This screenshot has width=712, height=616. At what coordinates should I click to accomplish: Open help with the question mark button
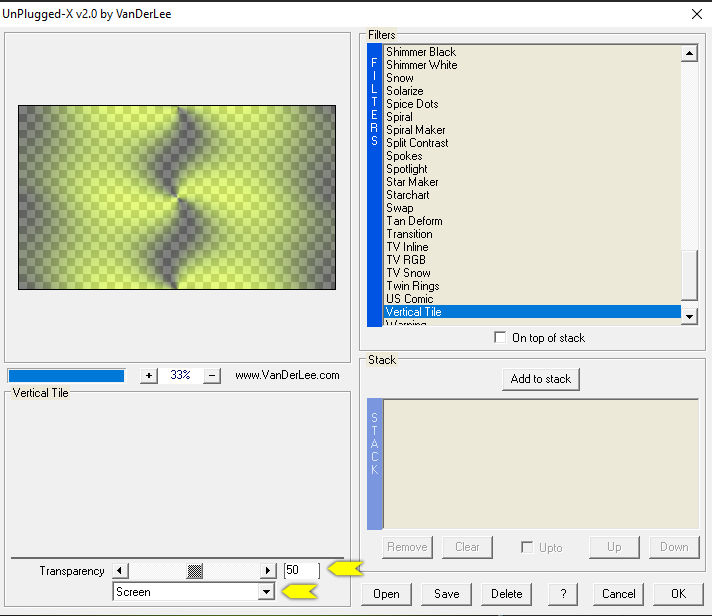[564, 593]
